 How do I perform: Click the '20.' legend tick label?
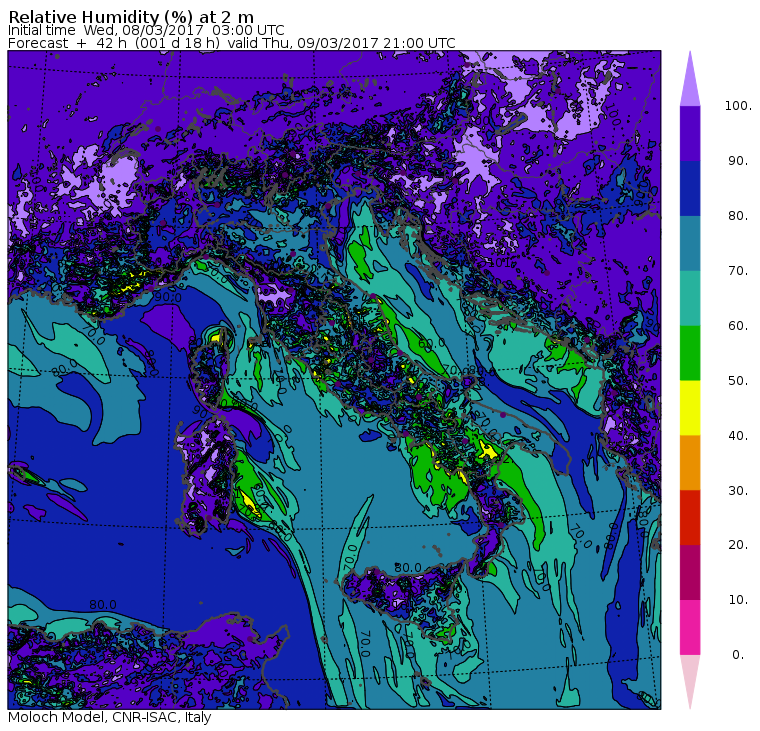738,545
